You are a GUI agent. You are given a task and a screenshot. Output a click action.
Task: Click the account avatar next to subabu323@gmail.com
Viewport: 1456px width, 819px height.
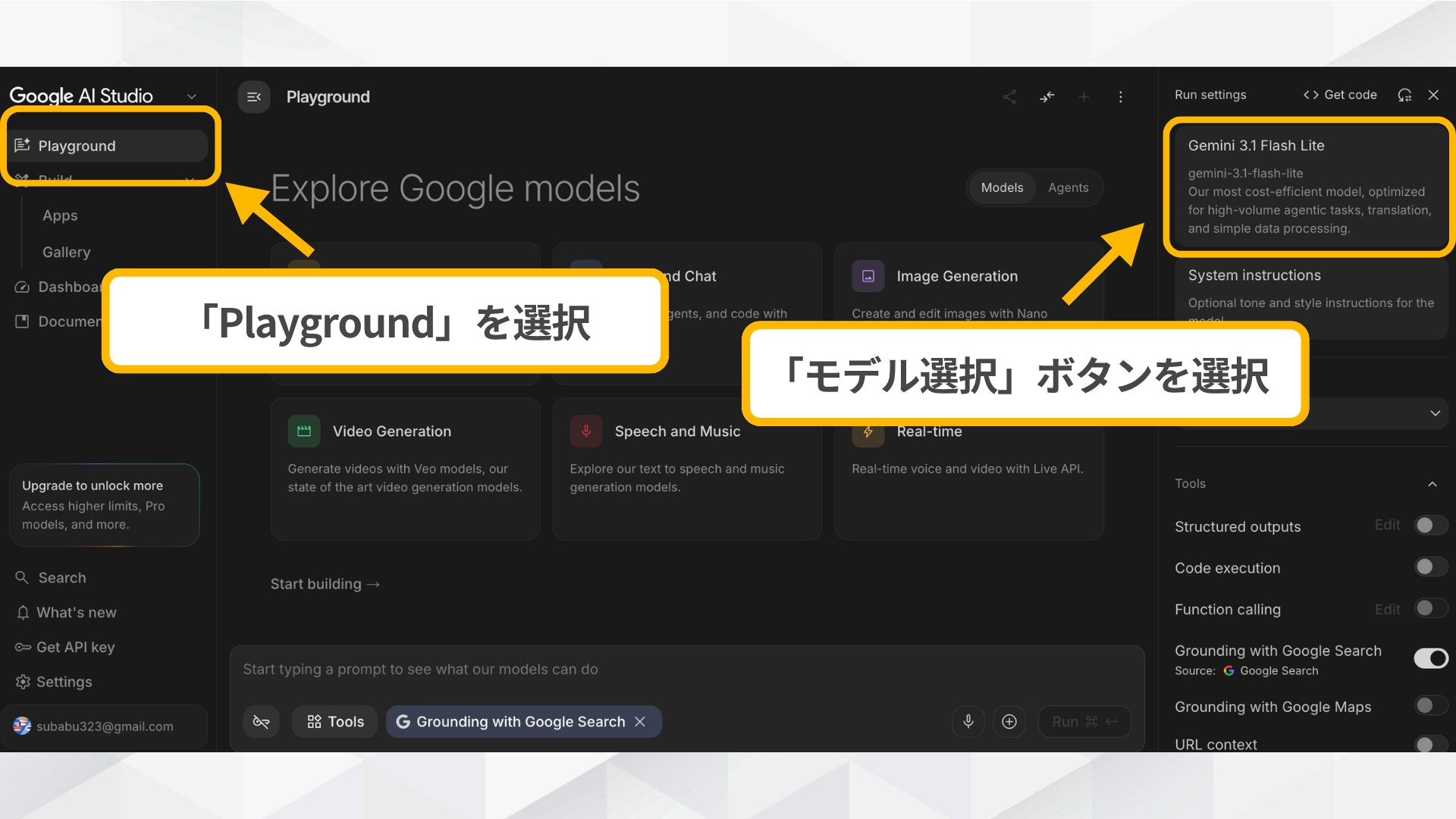22,726
